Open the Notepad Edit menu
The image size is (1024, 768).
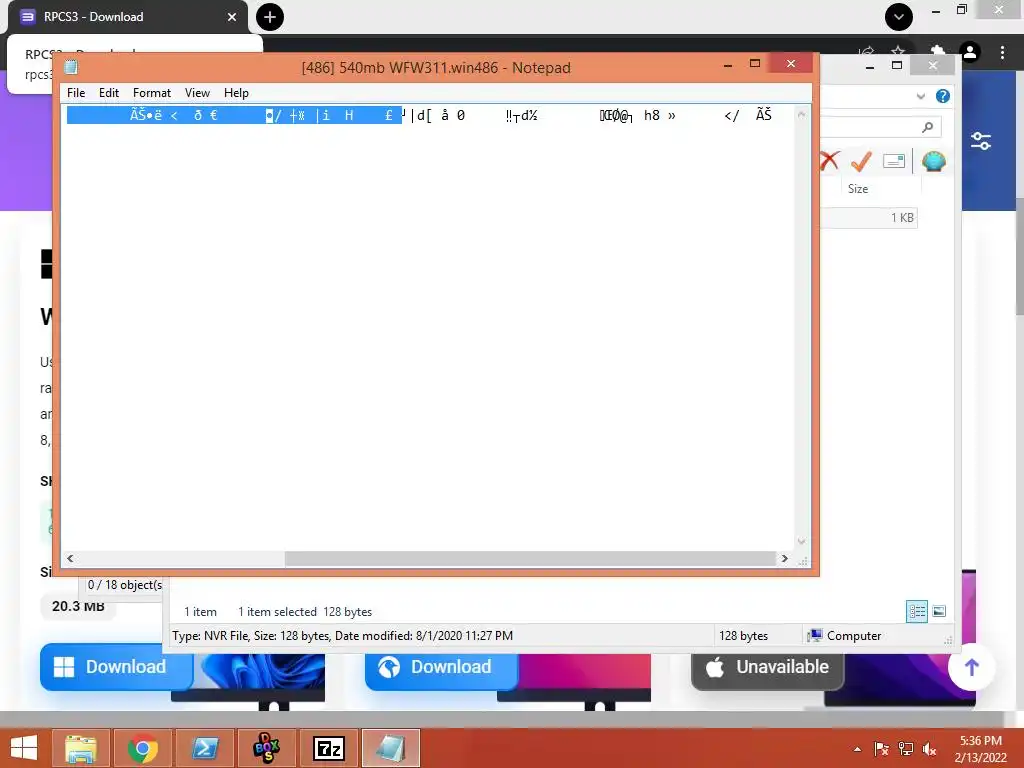pos(108,93)
